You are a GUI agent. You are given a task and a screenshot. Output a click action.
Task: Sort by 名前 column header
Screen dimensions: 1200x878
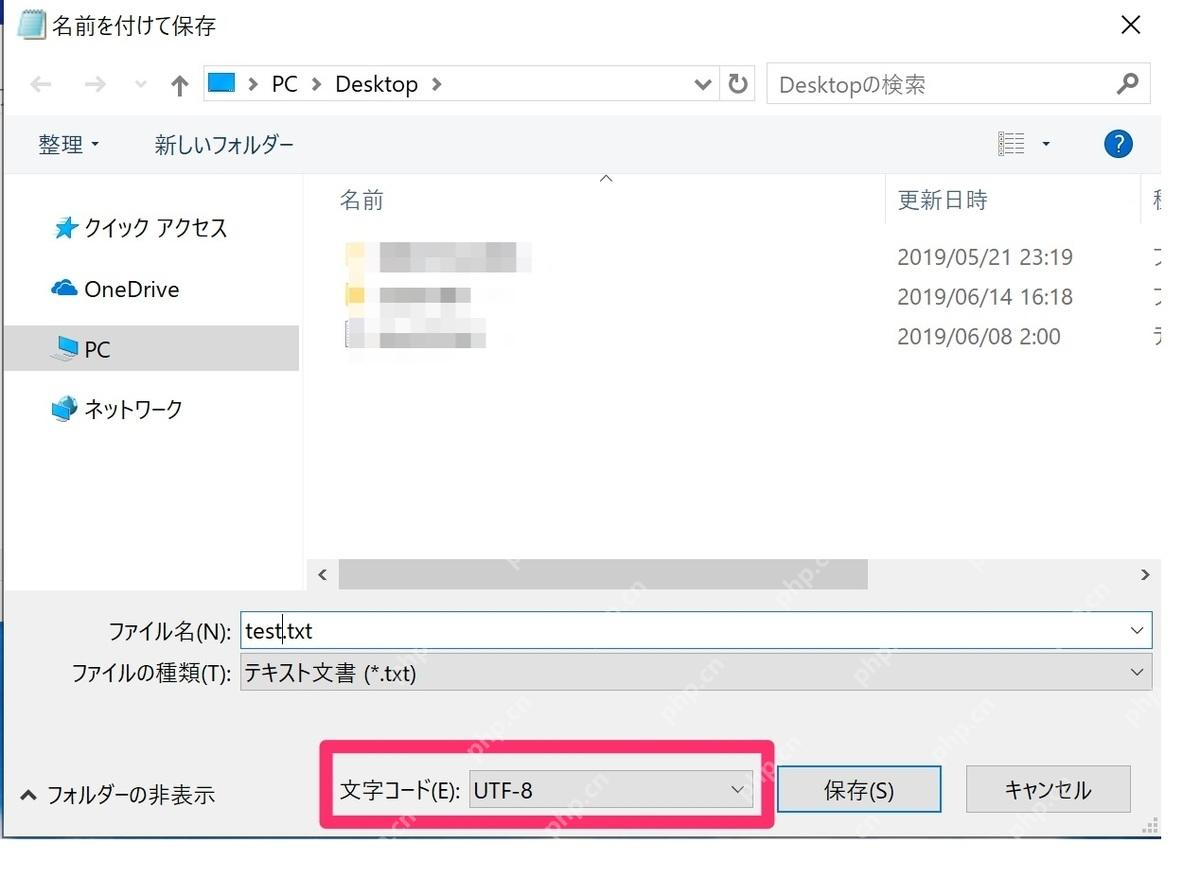pos(362,200)
